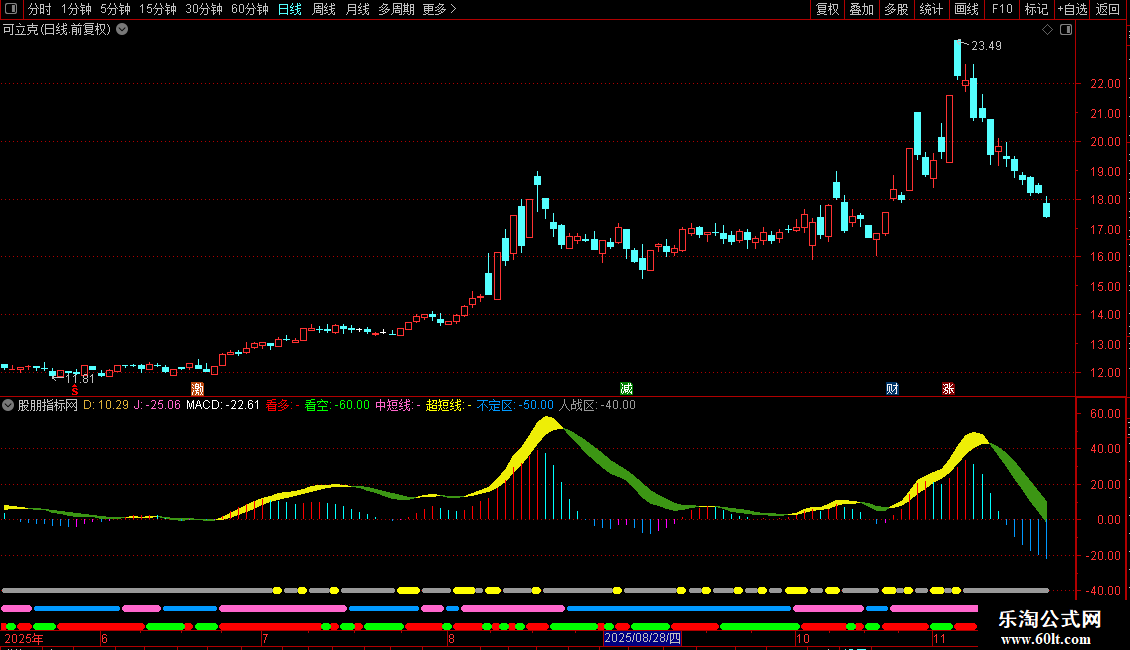The height and width of the screenshot is (650, 1130).
Task: Switch to 分时 view
Action: point(40,9)
